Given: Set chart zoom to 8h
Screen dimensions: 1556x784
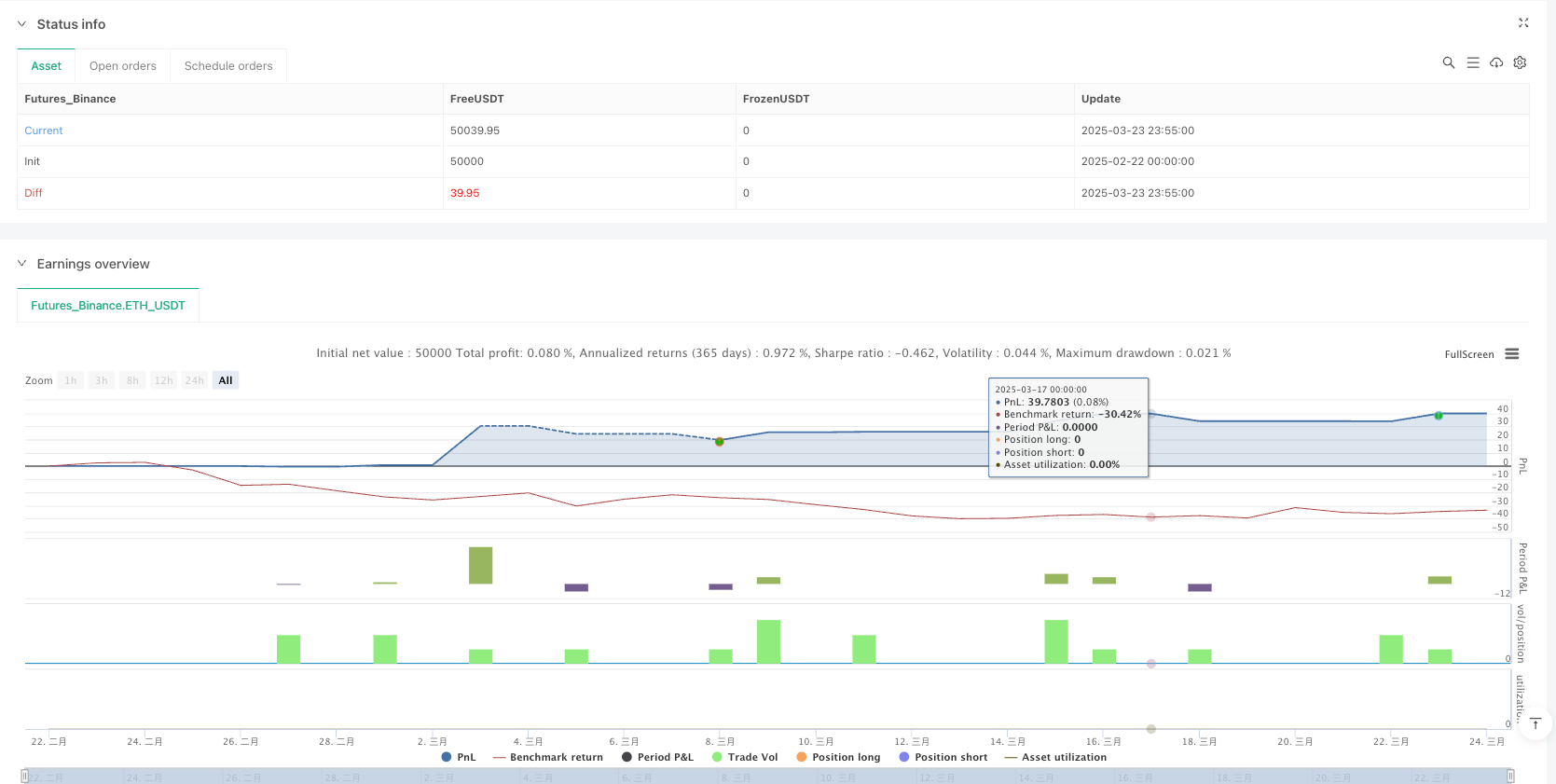Looking at the screenshot, I should pyautogui.click(x=132, y=380).
